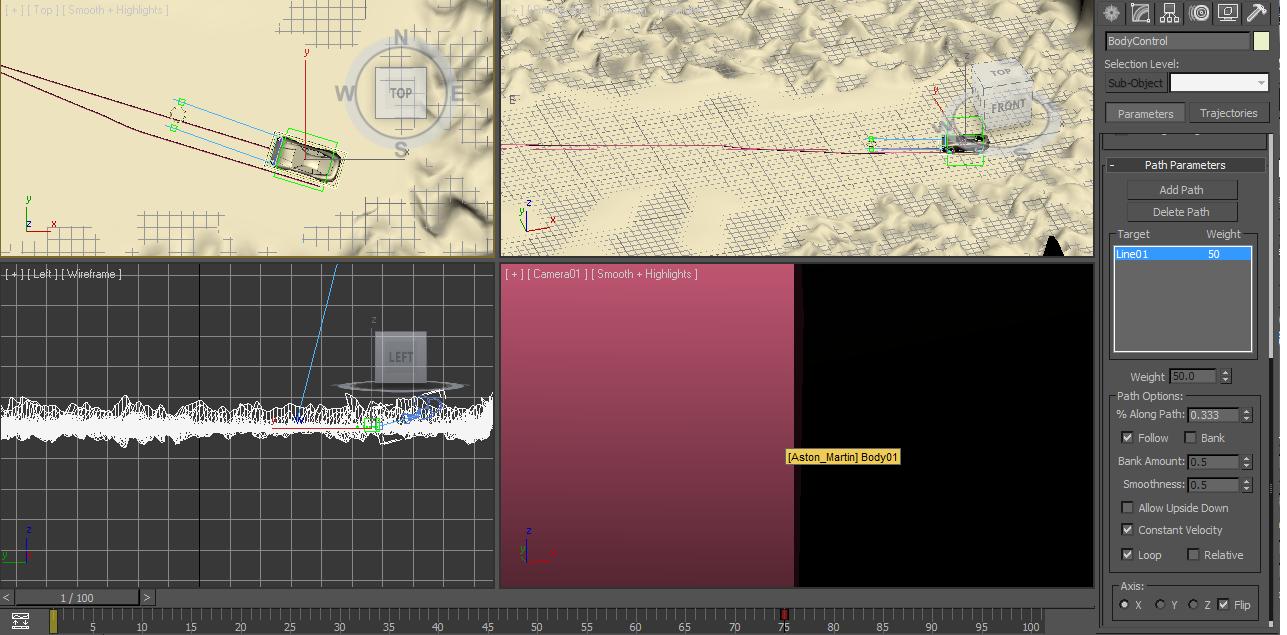Image resolution: width=1287 pixels, height=635 pixels.
Task: Open the Create command panel
Action: tap(1110, 13)
